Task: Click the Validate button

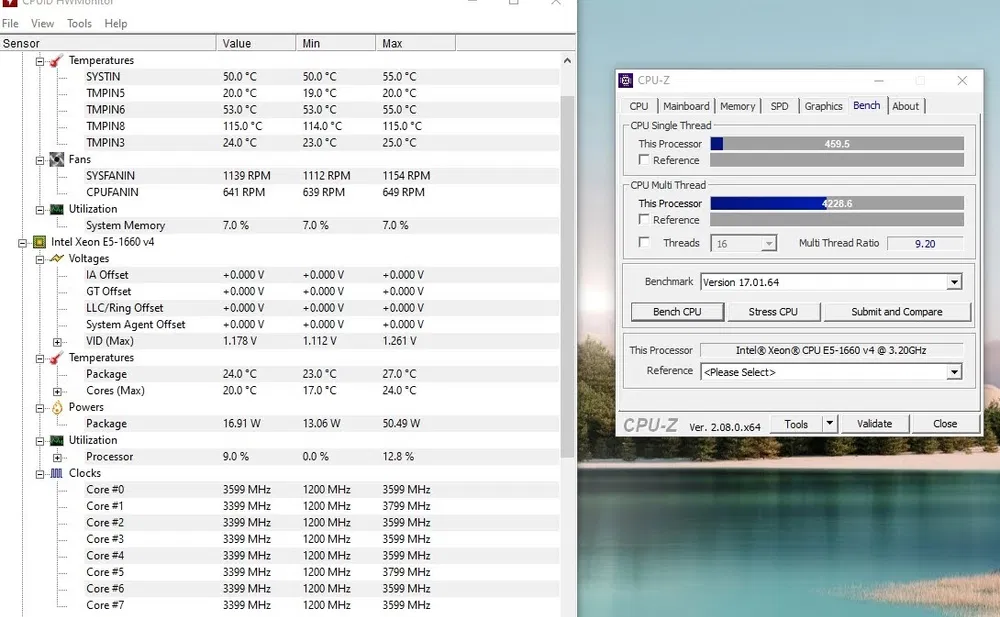Action: pyautogui.click(x=874, y=424)
